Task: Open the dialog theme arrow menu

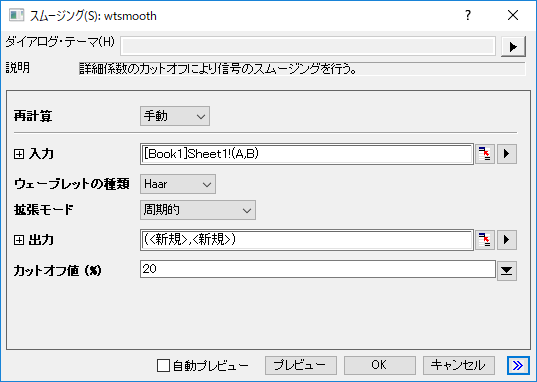Action: (513, 47)
